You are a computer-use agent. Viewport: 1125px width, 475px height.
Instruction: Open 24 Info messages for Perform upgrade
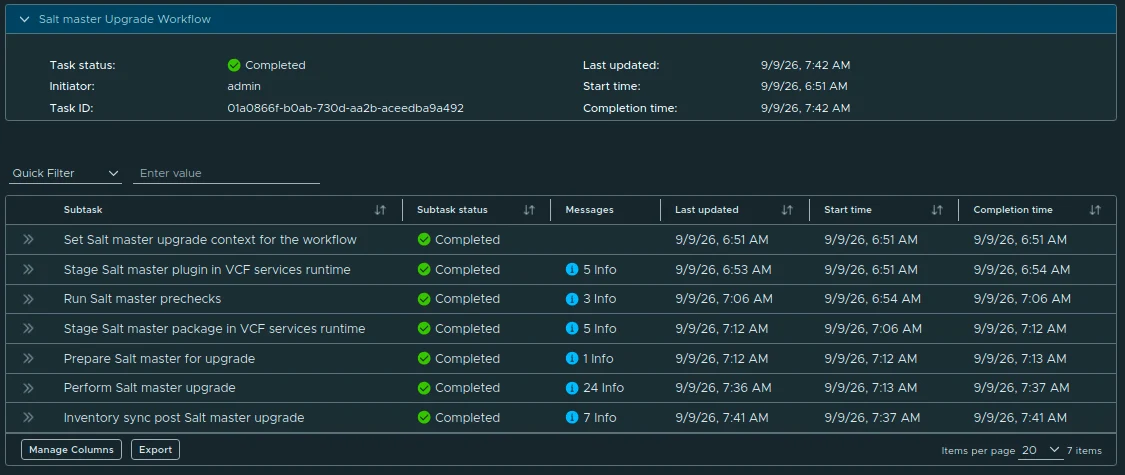point(603,387)
